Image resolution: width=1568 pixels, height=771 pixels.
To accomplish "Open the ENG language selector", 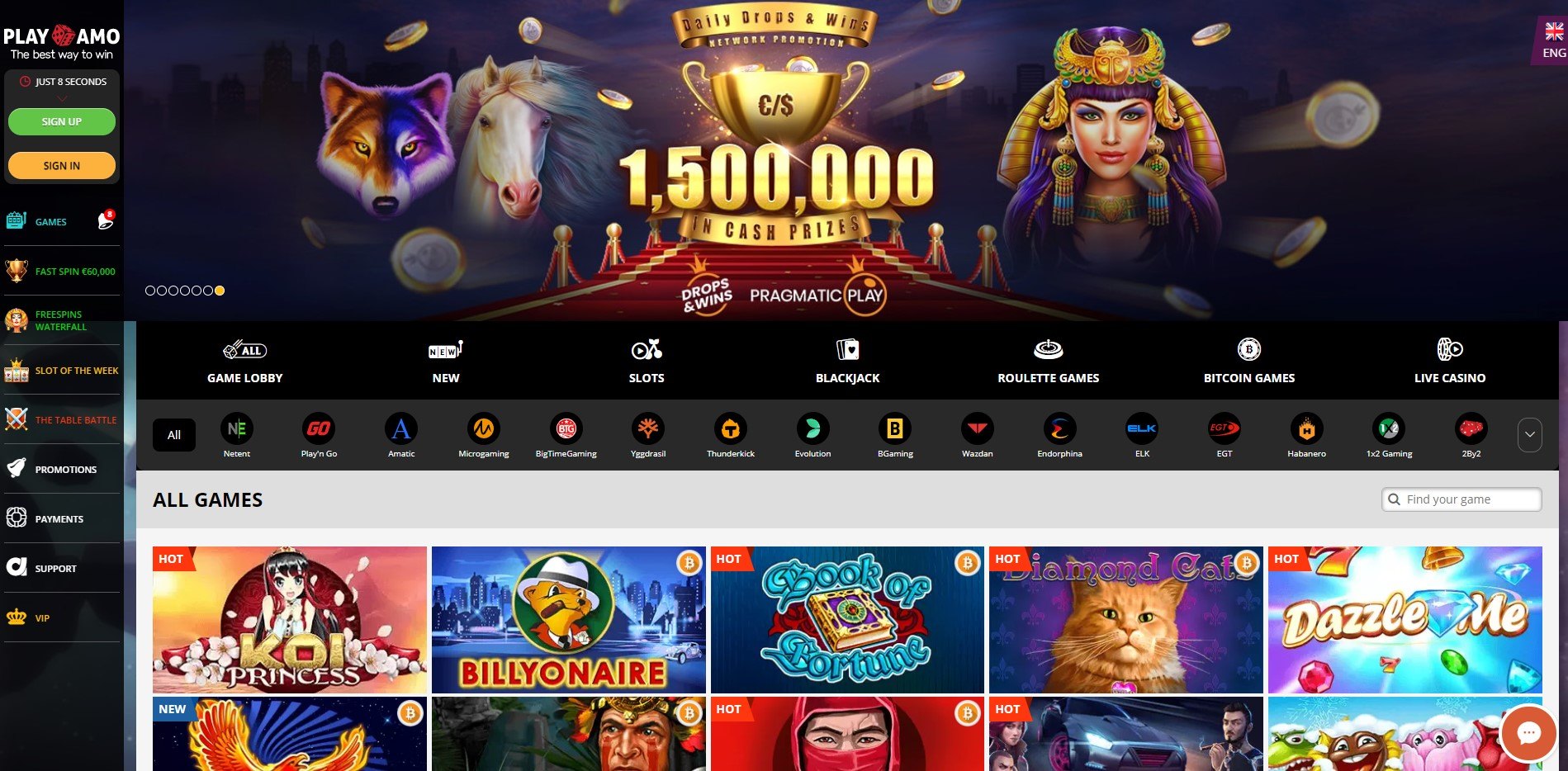I will tap(1553, 40).
